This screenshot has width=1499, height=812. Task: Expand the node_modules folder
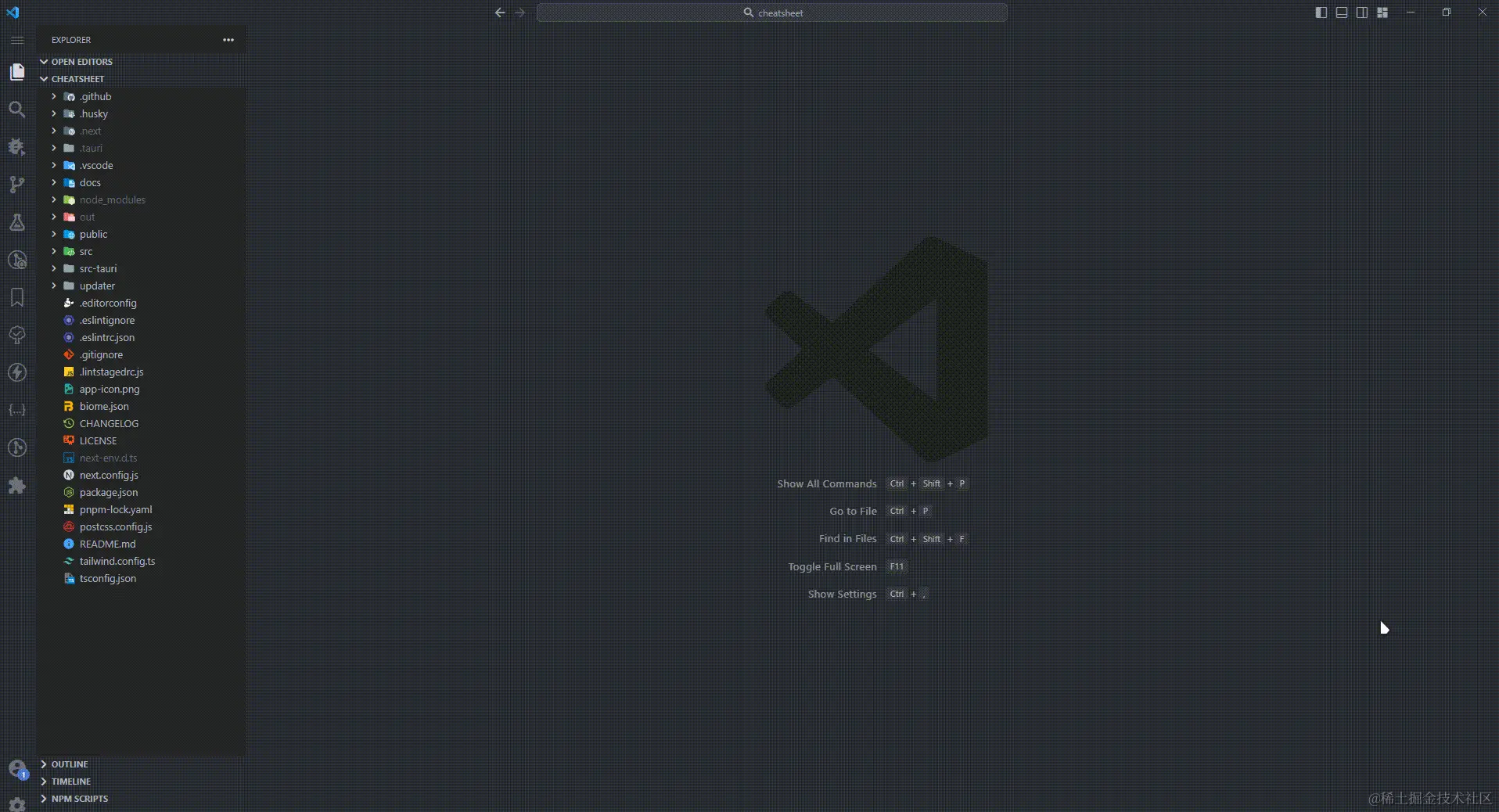tap(141, 199)
